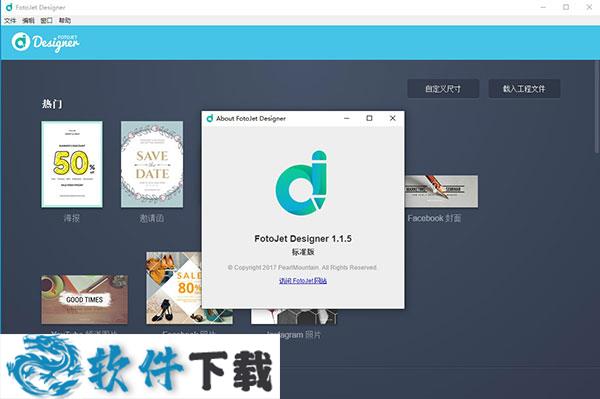
Task: Select the 50% poster template thumbnail
Action: (x=72, y=164)
